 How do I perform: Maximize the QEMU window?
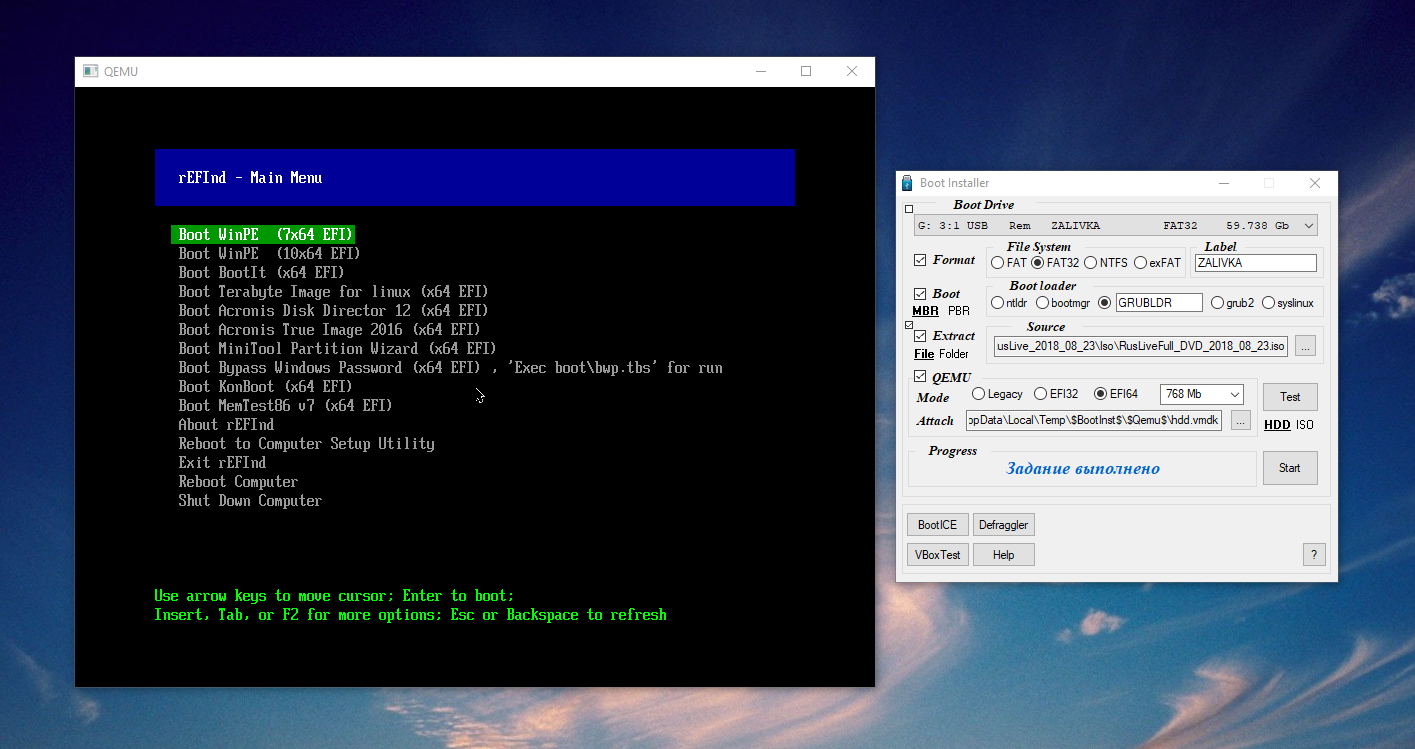[806, 71]
